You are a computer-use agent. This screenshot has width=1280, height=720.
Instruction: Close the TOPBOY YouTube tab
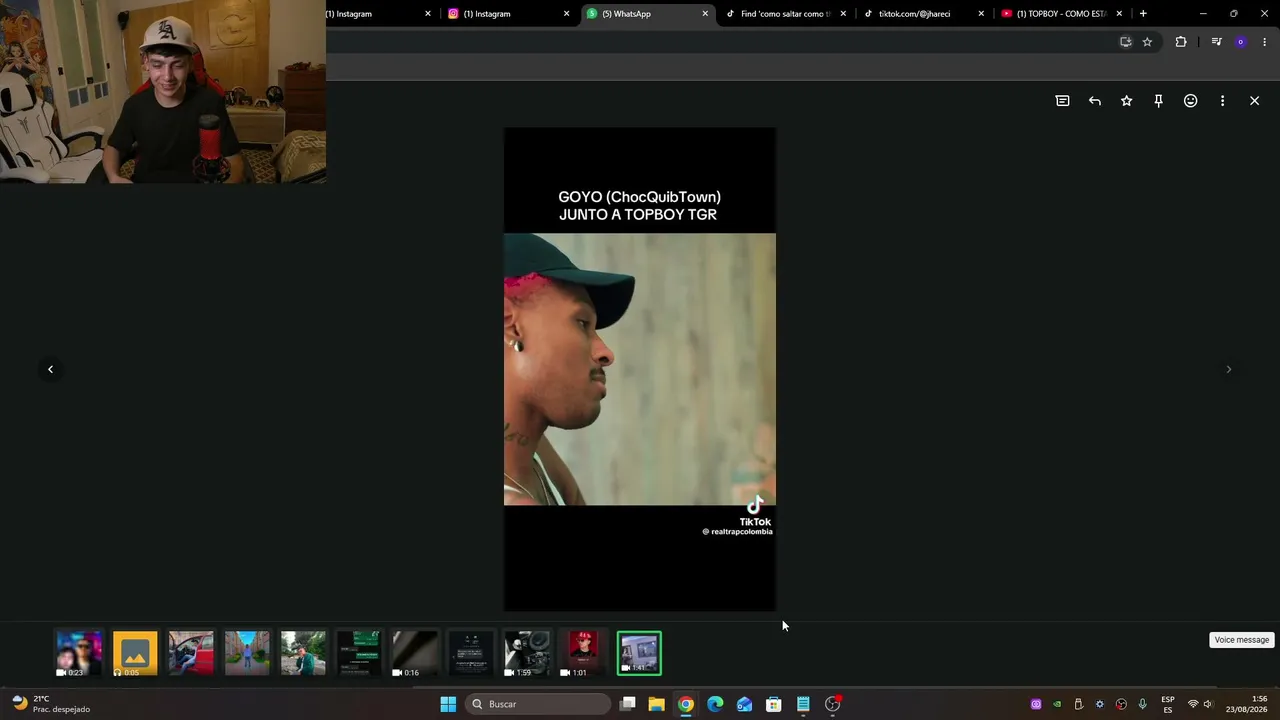point(1119,14)
